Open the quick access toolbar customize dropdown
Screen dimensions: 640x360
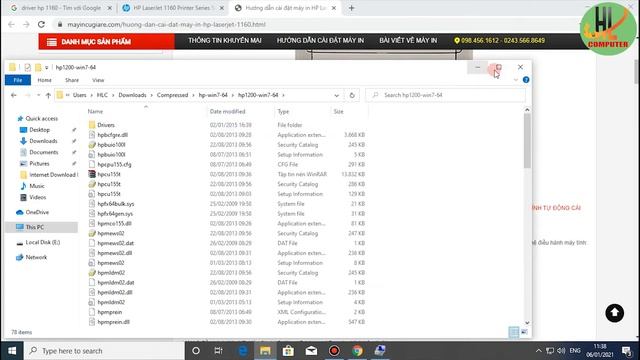[x=47, y=67]
